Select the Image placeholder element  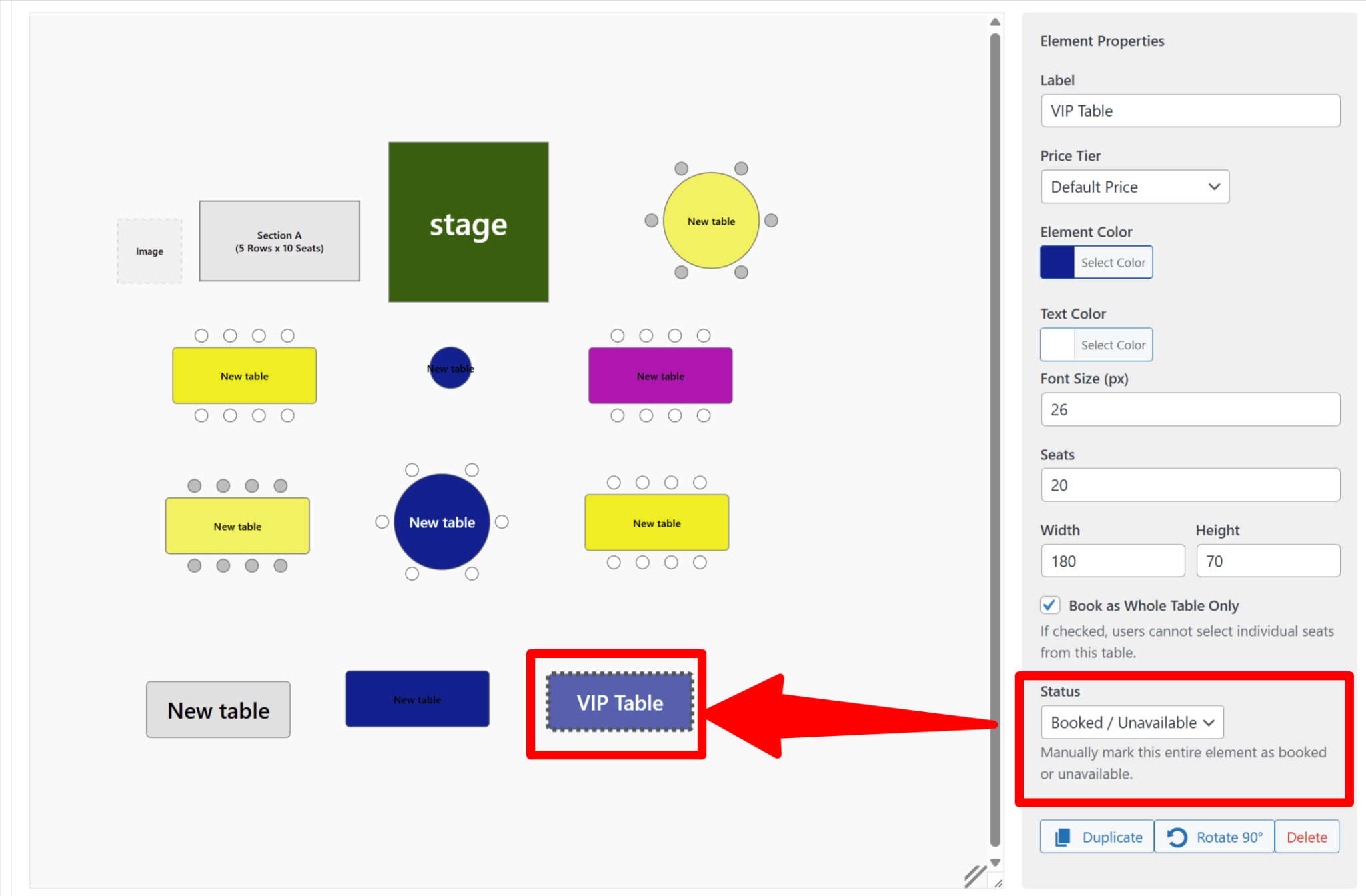click(149, 251)
